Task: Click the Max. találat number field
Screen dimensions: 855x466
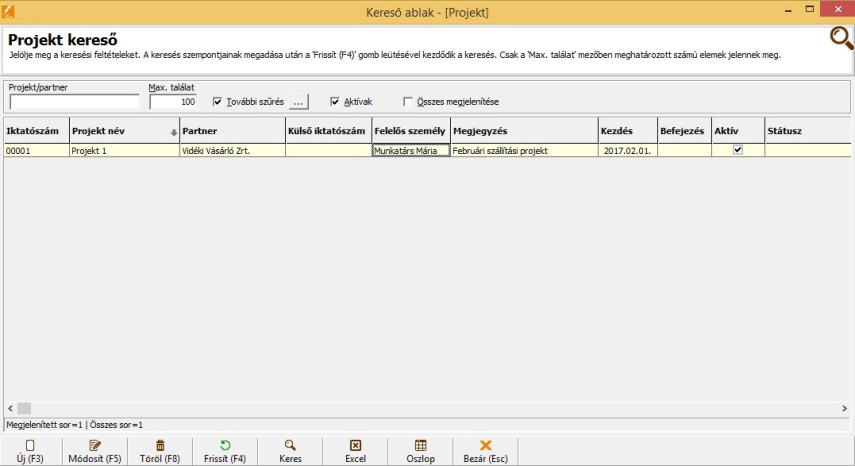Action: (172, 102)
